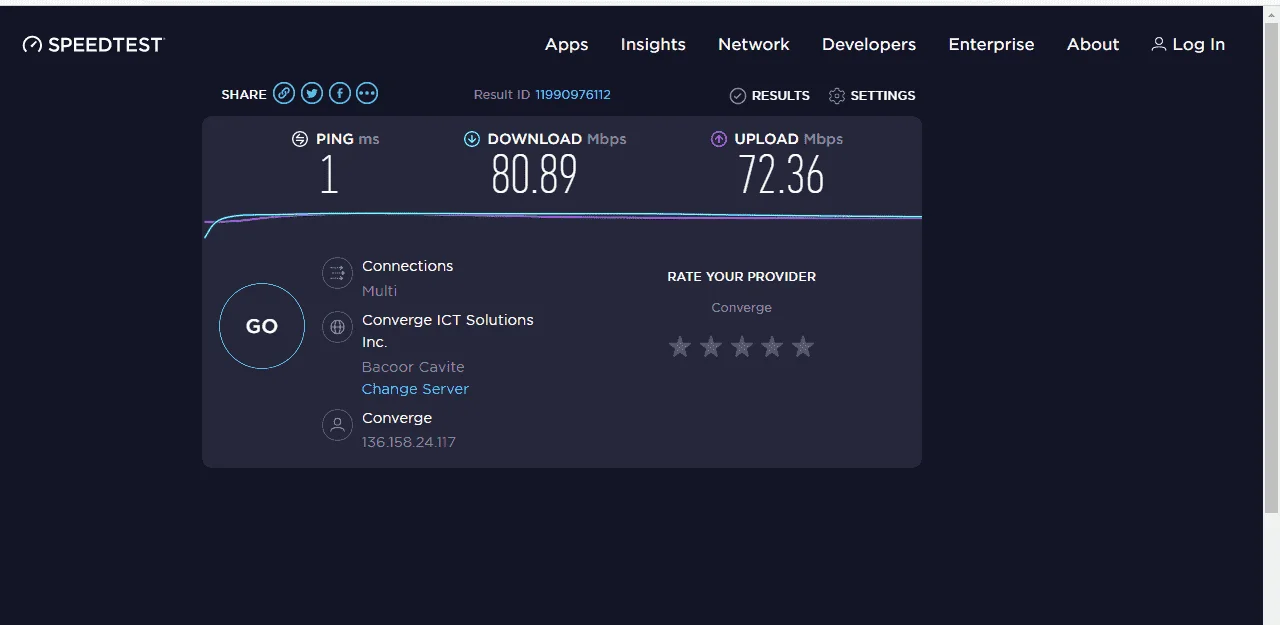This screenshot has width=1280, height=625.
Task: Click the user icon beside Converge
Action: pyautogui.click(x=337, y=425)
